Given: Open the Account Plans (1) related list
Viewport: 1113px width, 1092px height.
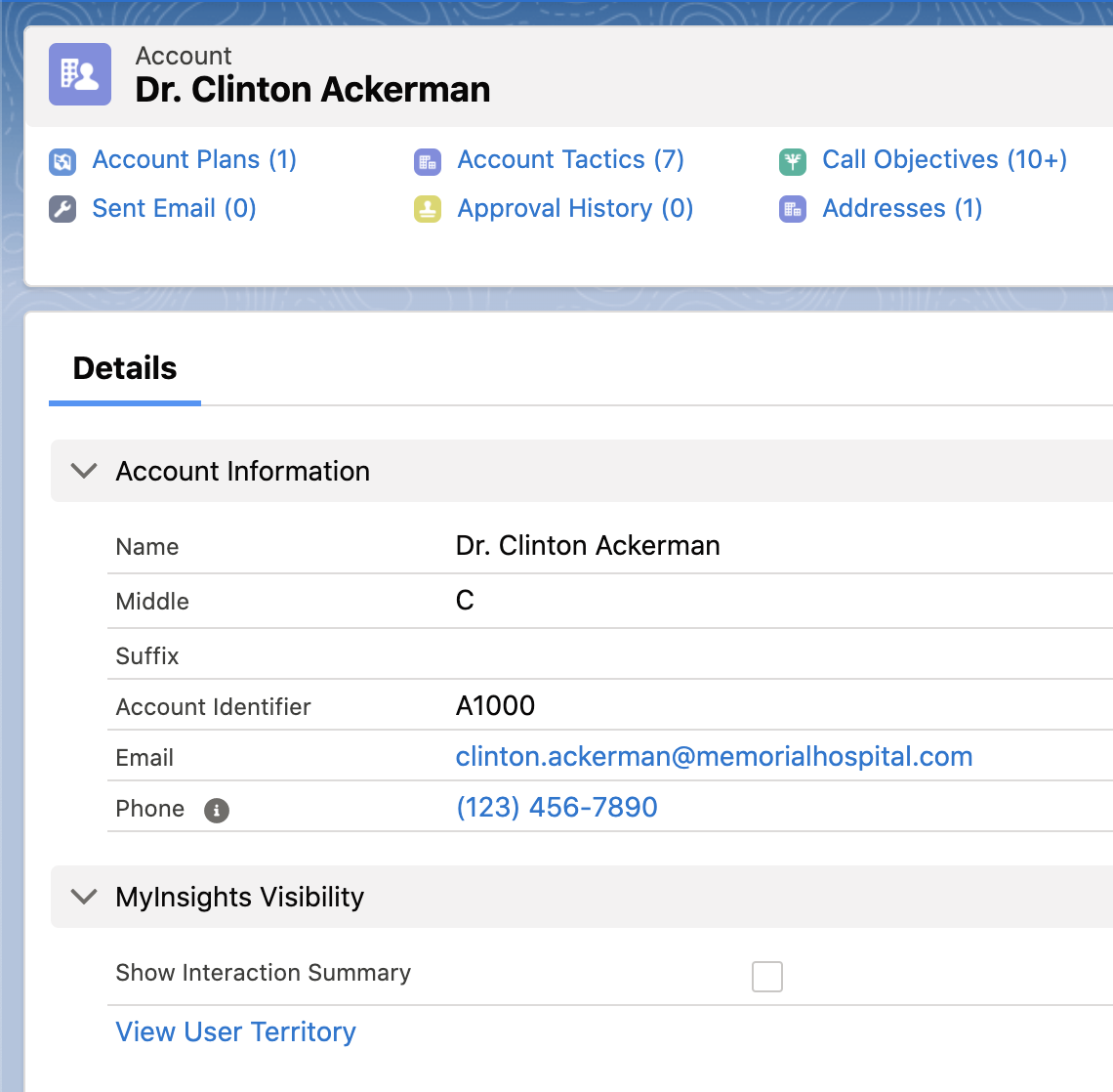Looking at the screenshot, I should tap(194, 160).
